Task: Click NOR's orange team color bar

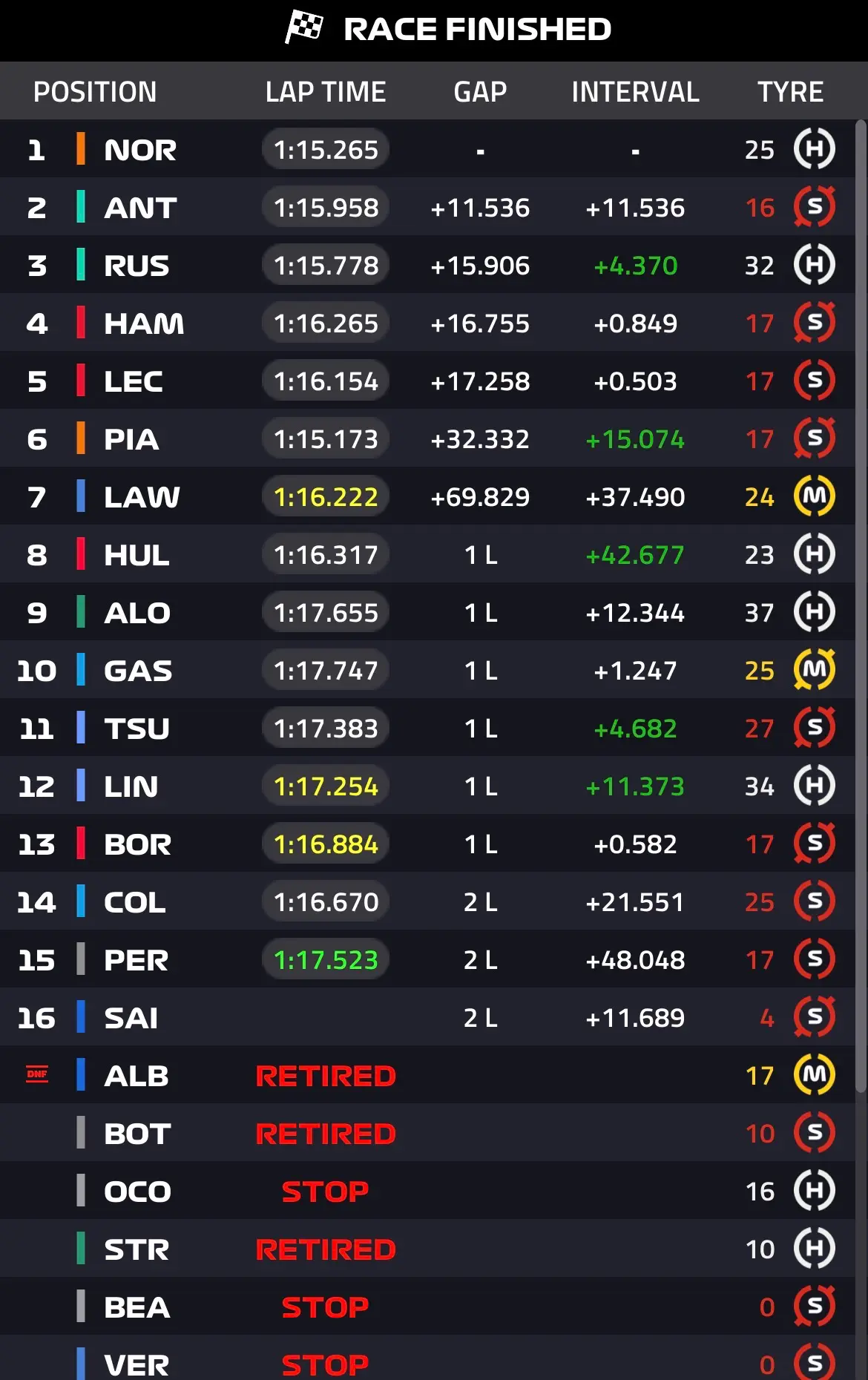Action: point(81,149)
